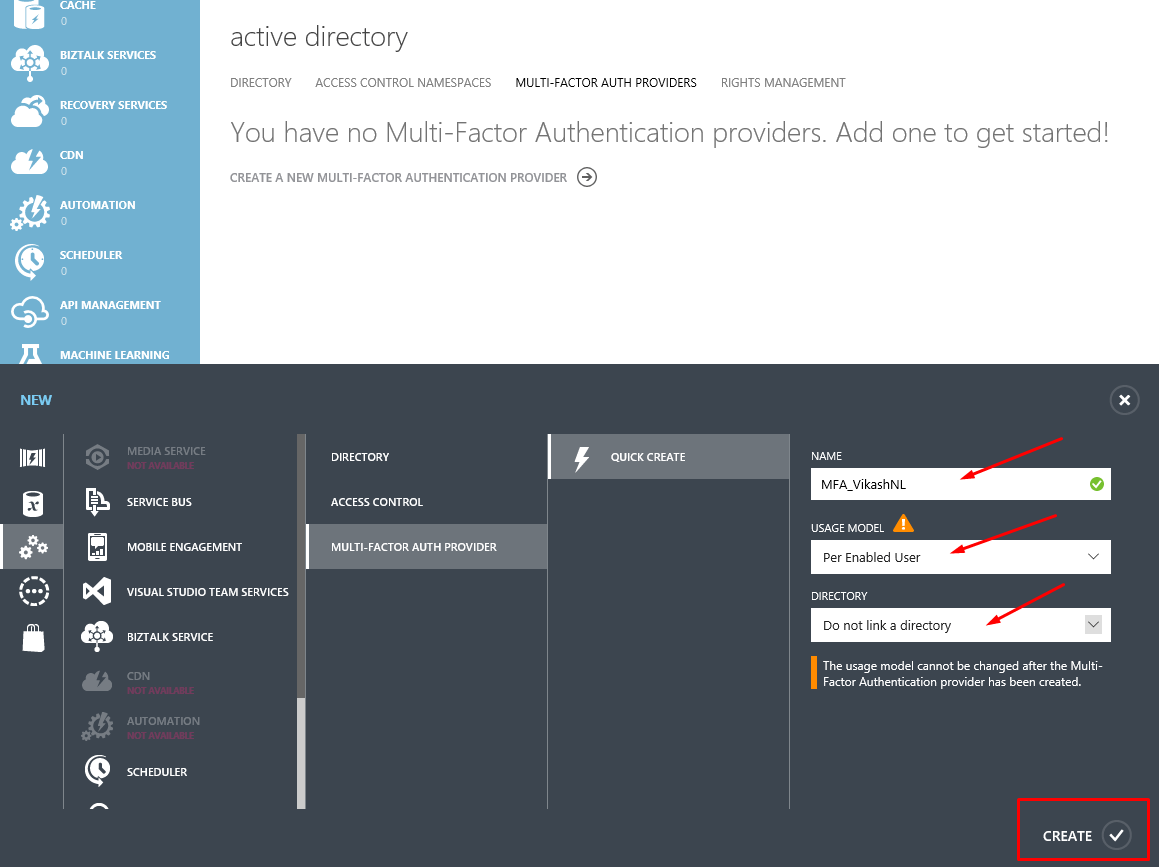Select Multi-Factor Auth Provider menu item
This screenshot has height=867, width=1159.
click(x=426, y=547)
